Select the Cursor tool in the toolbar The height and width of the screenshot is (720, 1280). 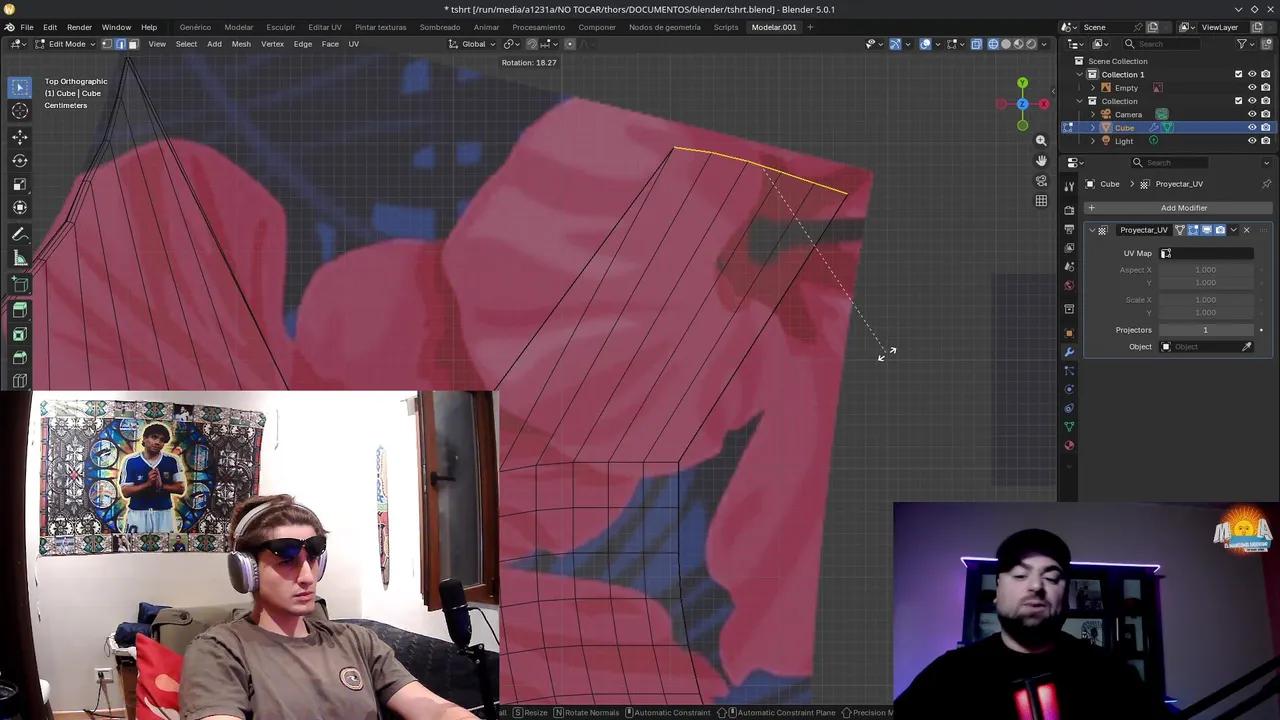coord(19,111)
